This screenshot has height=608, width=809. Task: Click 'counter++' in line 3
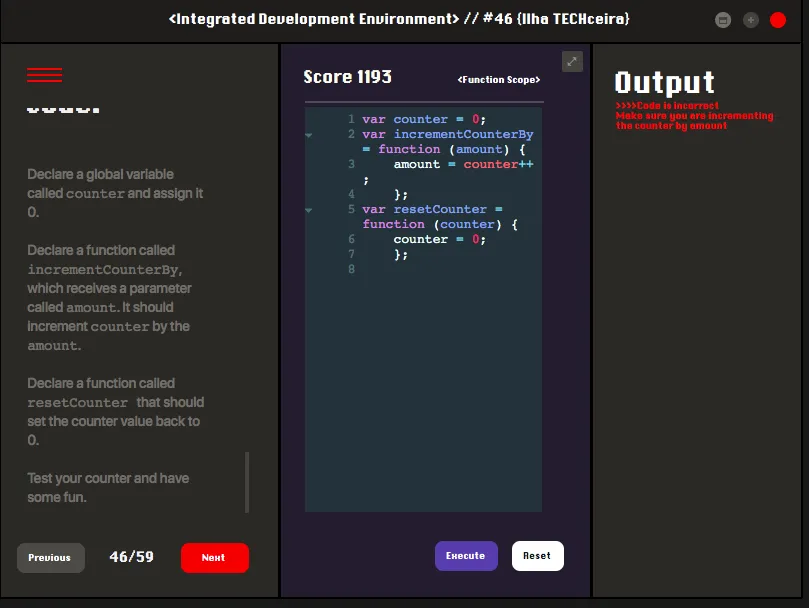(x=498, y=164)
